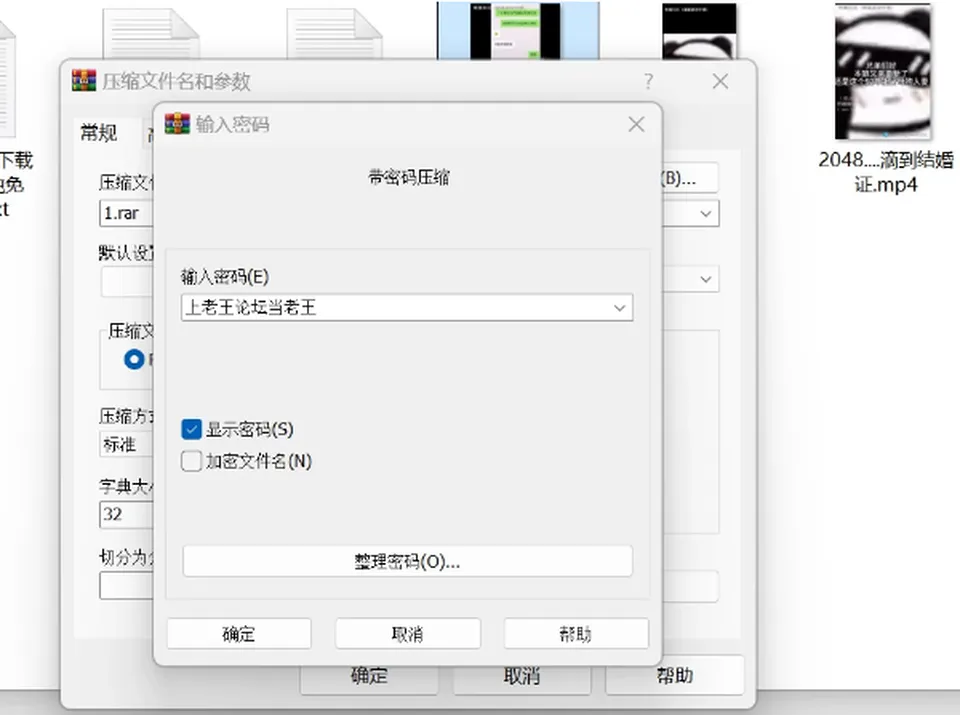Close the 压缩文件名和参数 window

point(720,81)
